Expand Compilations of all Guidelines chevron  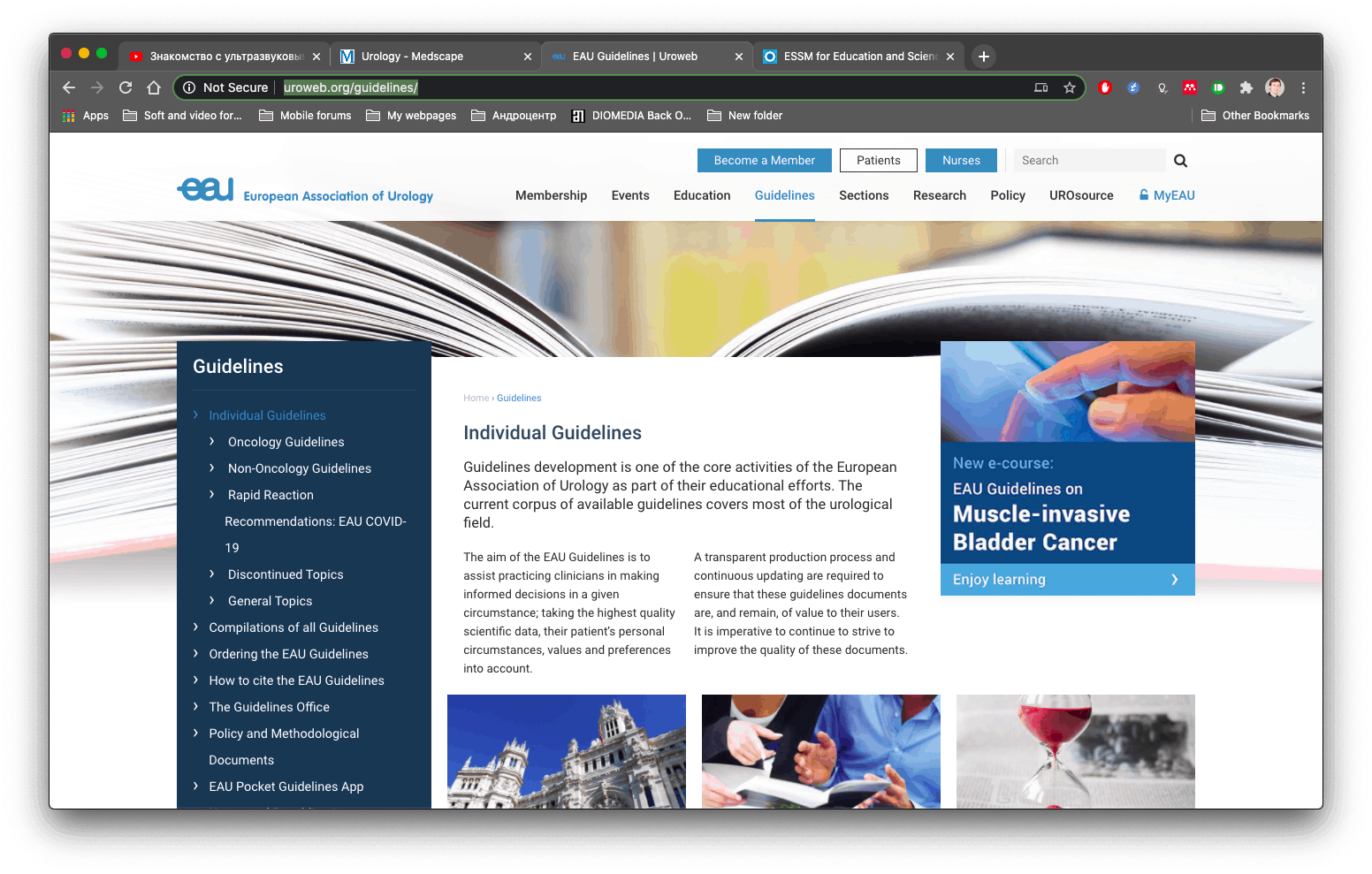(196, 627)
